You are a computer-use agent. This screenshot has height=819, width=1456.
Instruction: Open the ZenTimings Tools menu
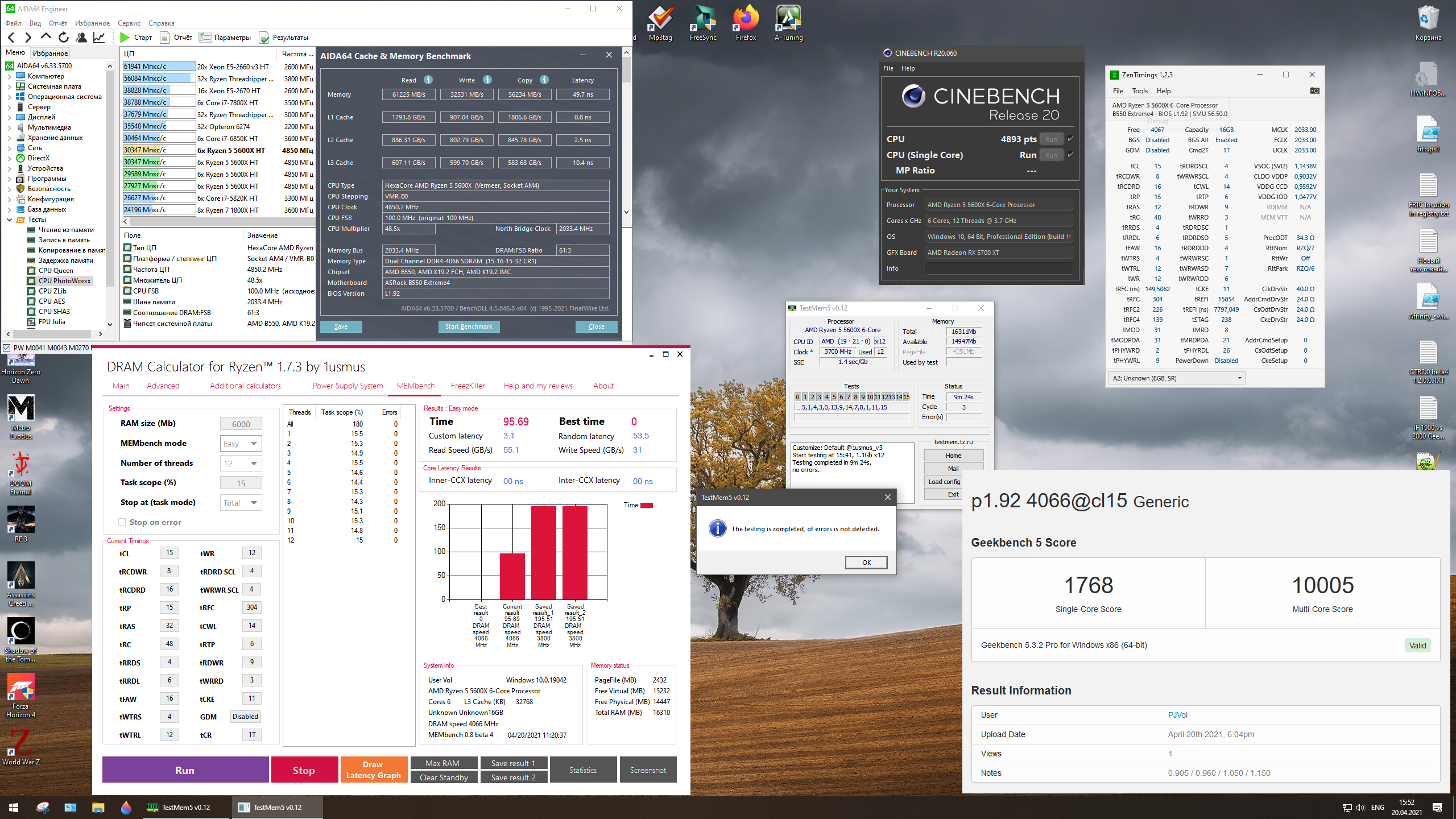pos(1139,91)
